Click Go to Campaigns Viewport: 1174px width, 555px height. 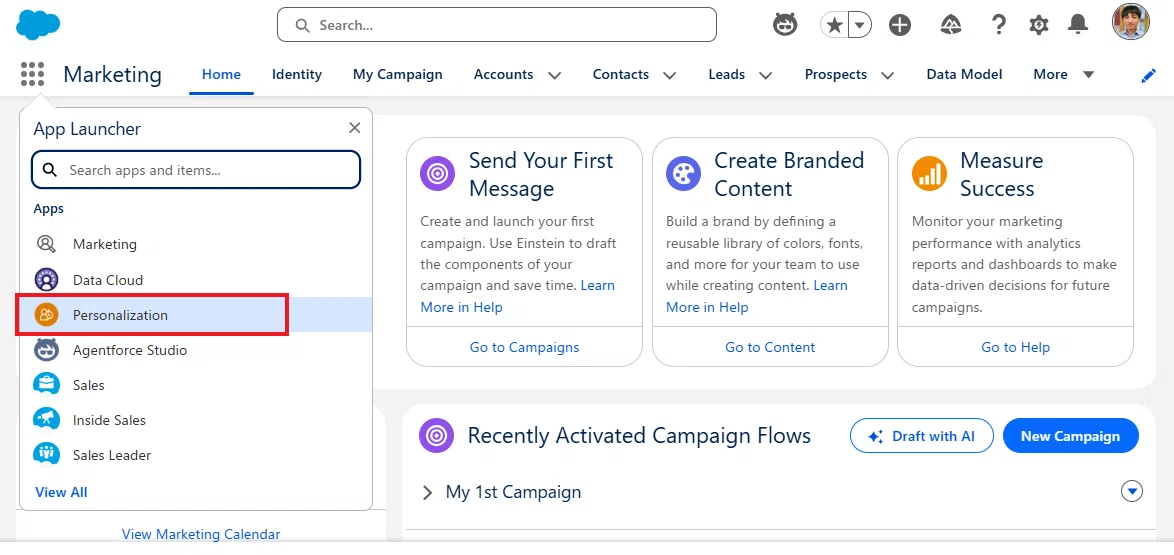pos(524,347)
